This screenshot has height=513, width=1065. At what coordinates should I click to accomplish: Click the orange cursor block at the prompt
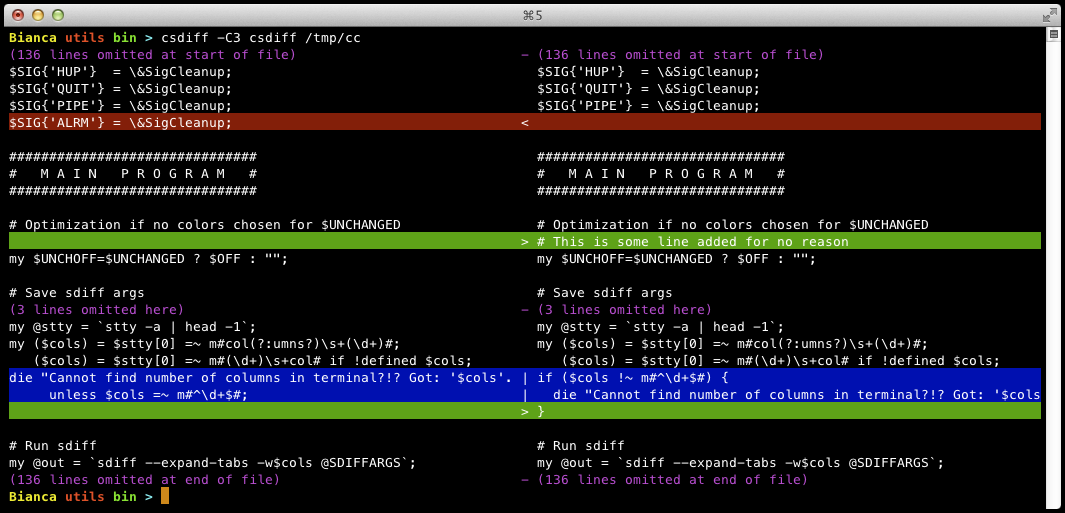165,497
